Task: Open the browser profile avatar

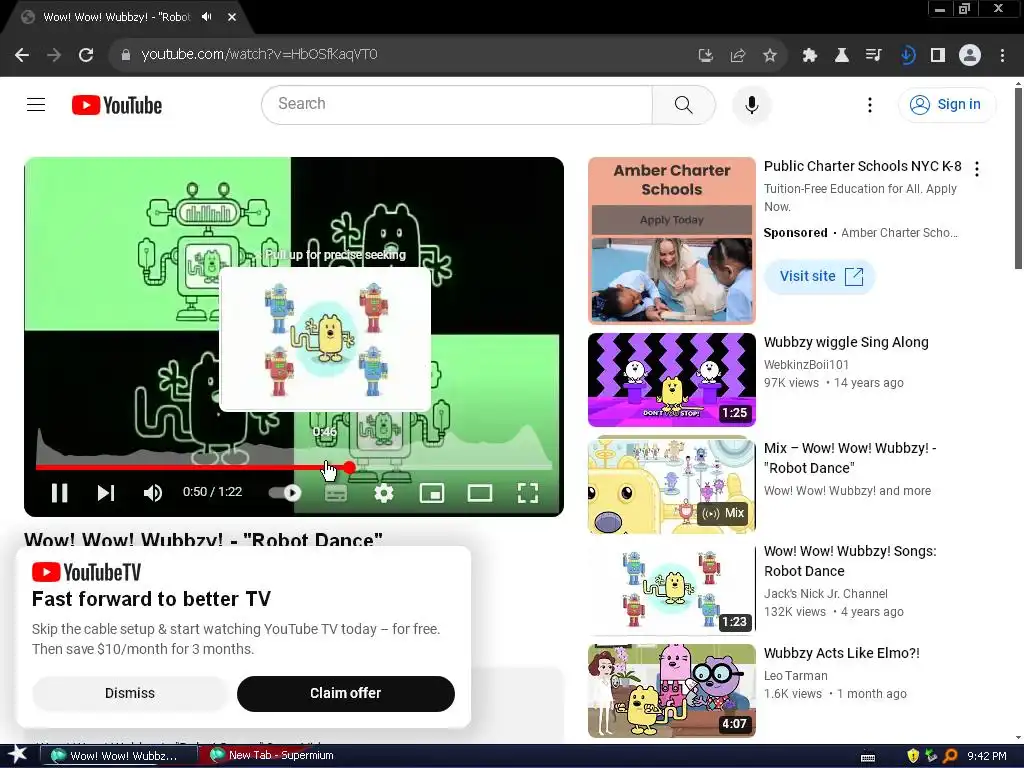Action: point(970,55)
